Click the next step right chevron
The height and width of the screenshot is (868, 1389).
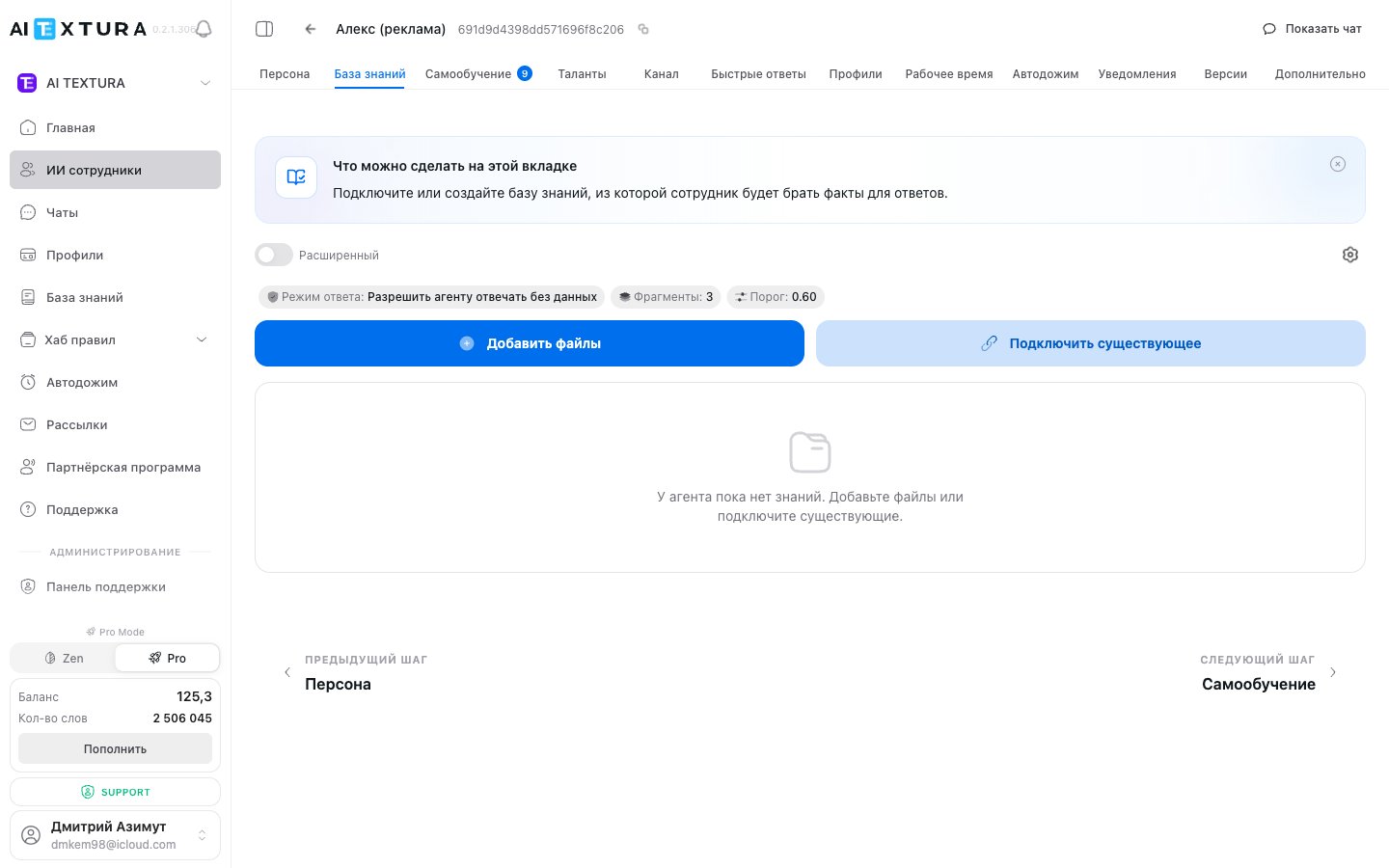point(1333,672)
